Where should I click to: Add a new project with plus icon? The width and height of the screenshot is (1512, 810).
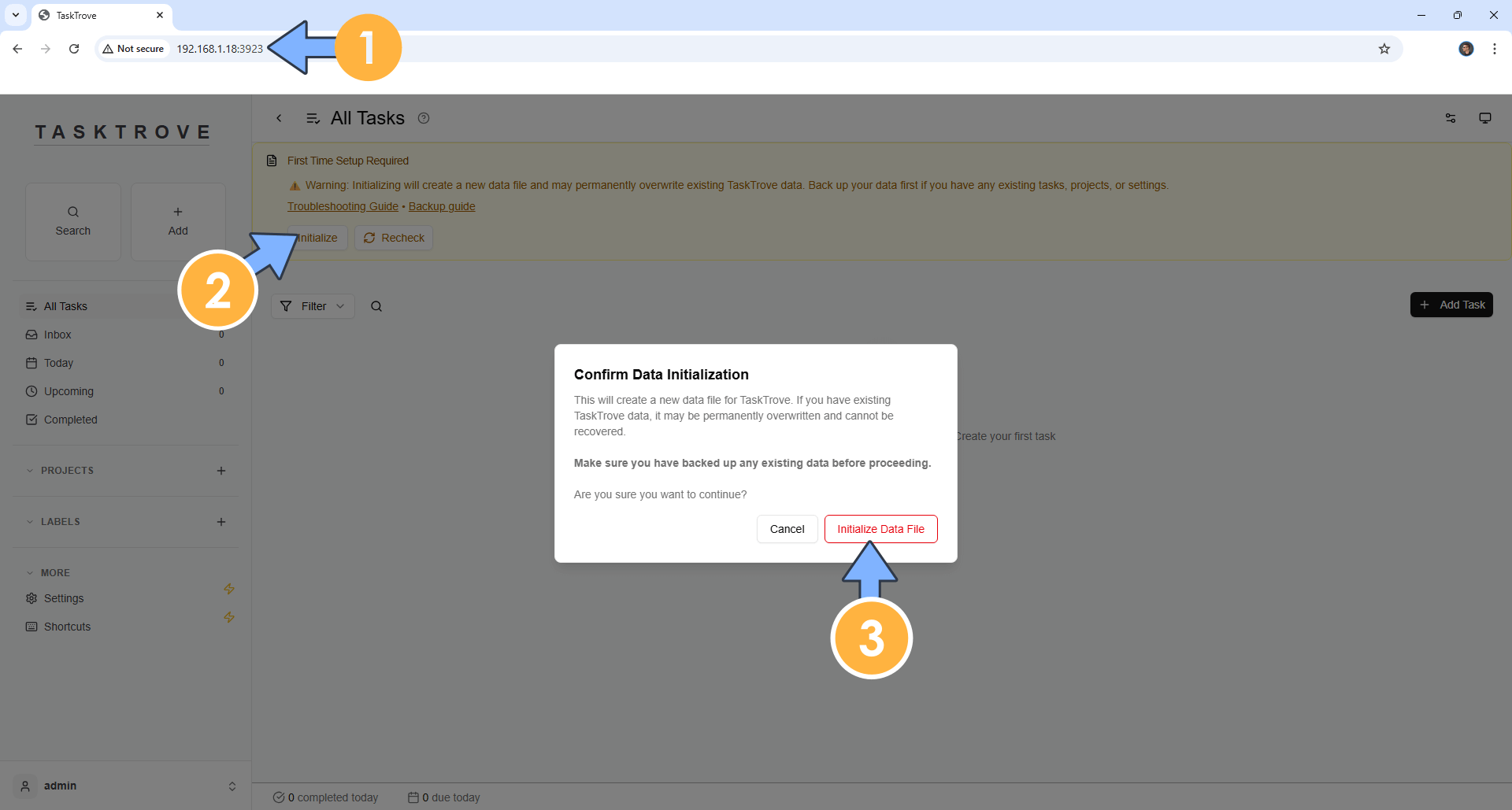(x=221, y=471)
